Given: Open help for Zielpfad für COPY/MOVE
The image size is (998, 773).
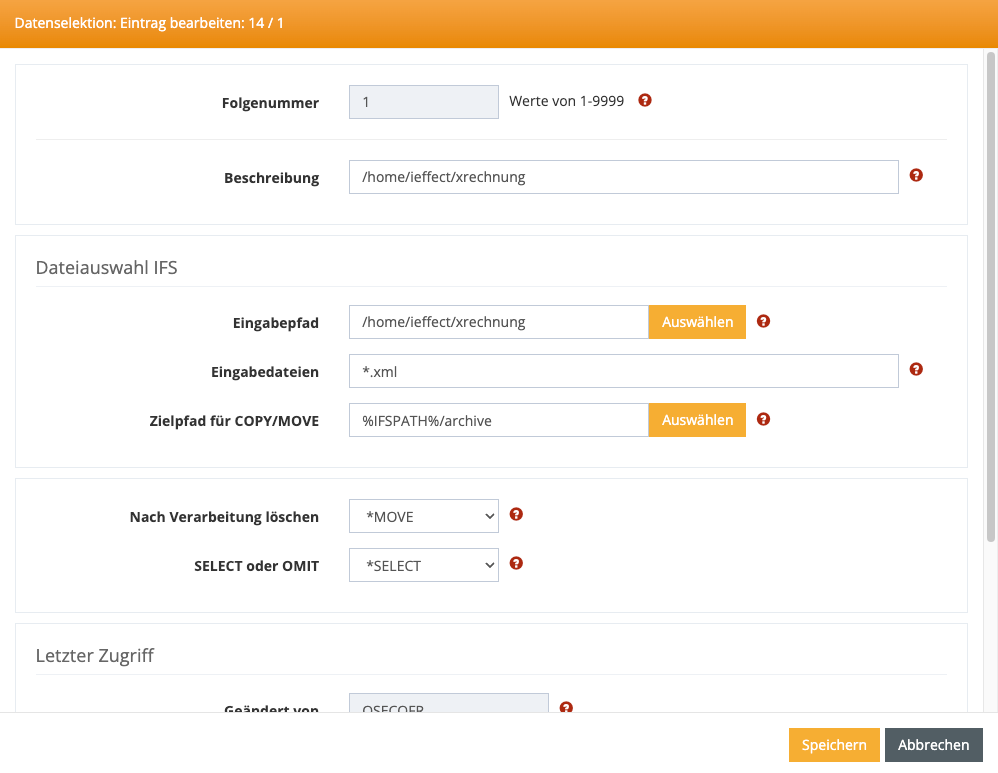Looking at the screenshot, I should coord(763,419).
